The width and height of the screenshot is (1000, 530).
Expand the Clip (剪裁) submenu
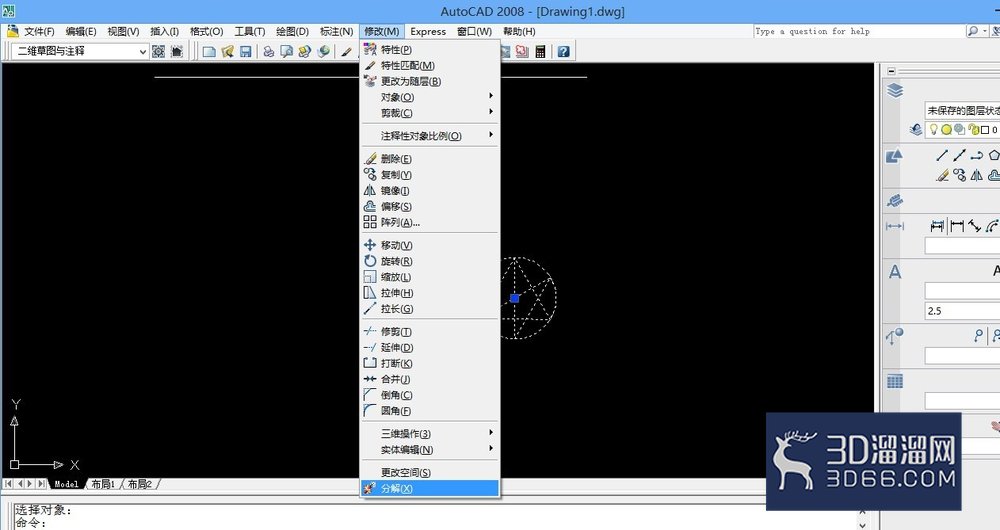pos(429,113)
